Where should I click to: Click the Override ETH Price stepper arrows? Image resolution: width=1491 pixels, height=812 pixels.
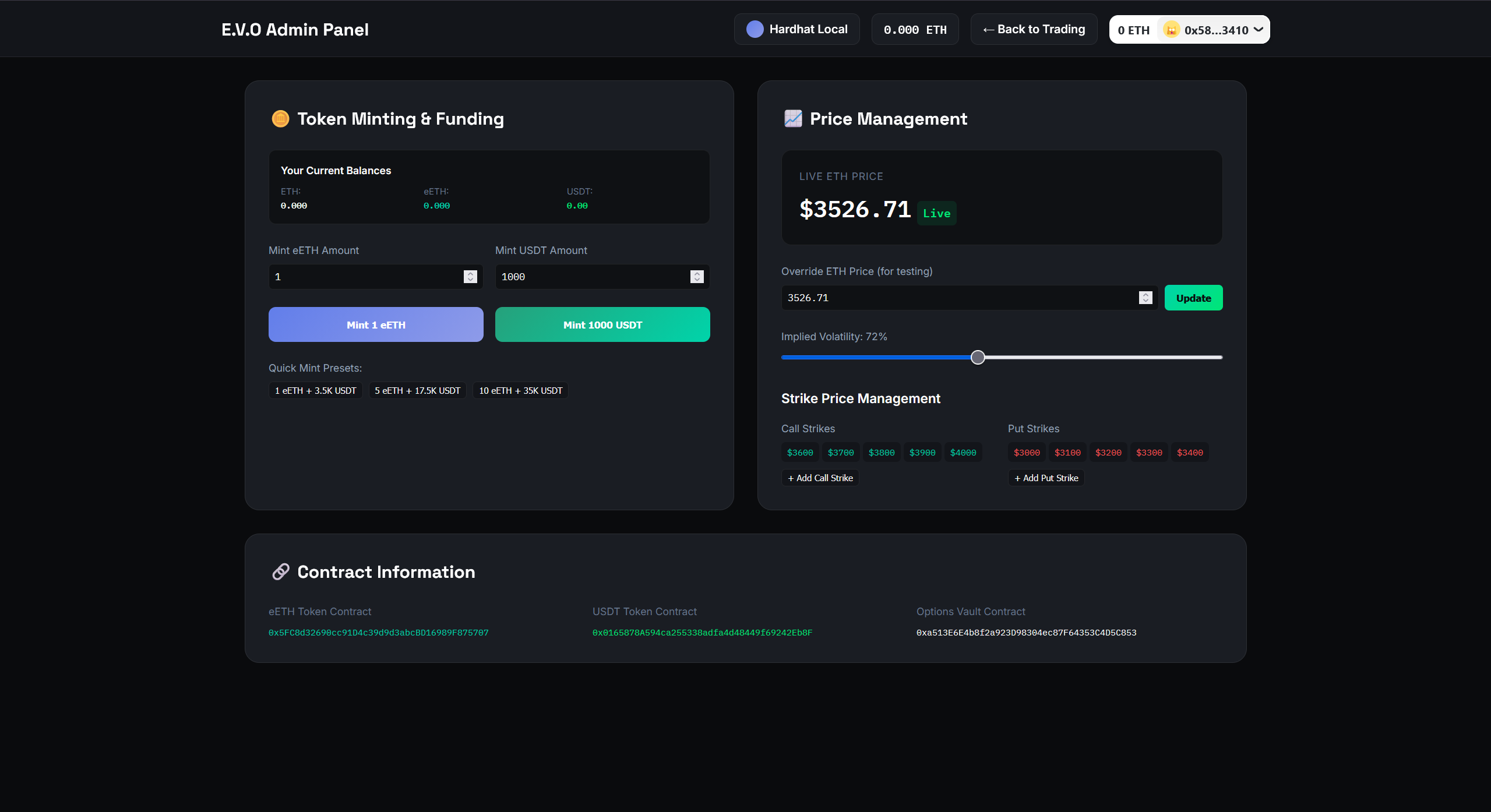1145,298
